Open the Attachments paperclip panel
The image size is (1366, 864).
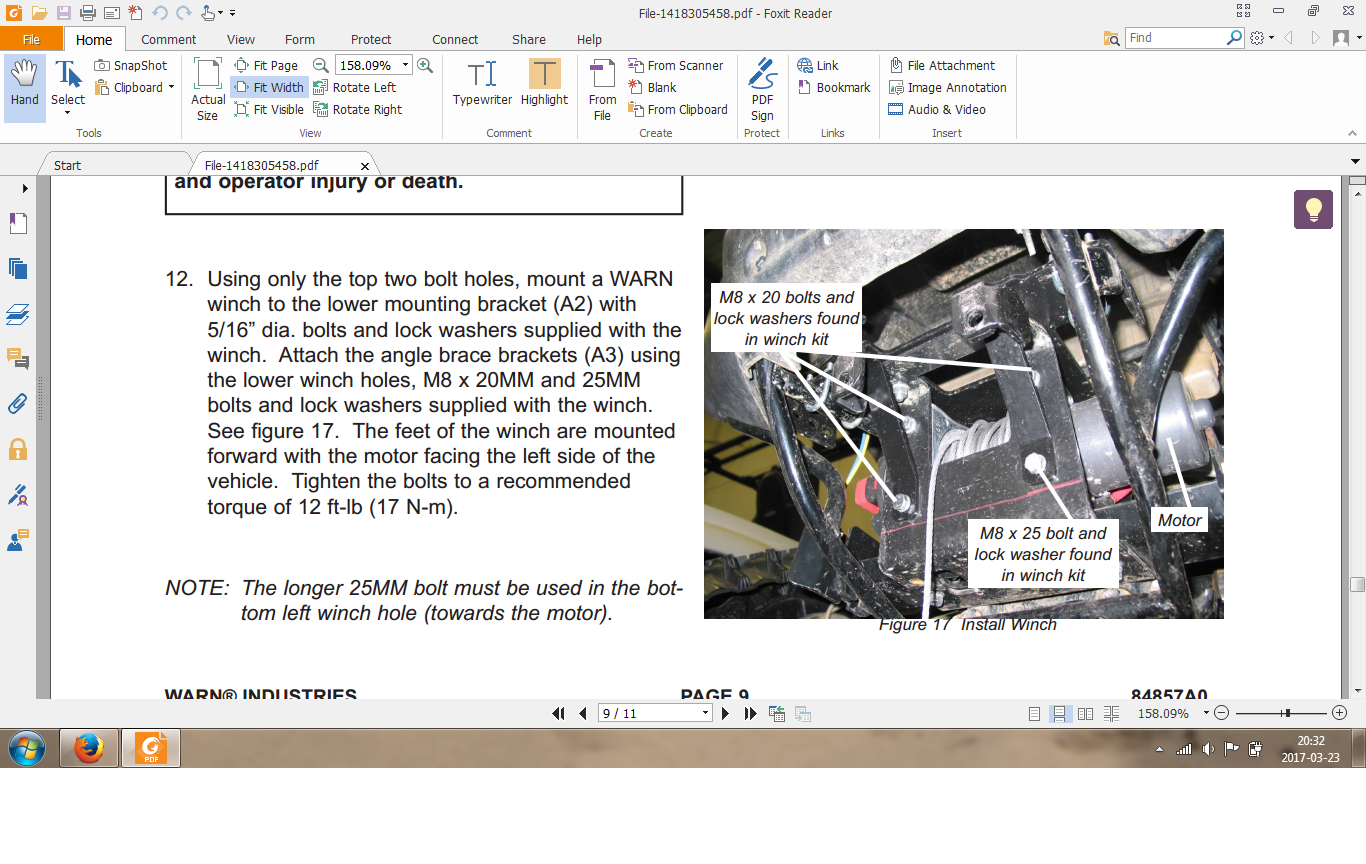pos(17,404)
